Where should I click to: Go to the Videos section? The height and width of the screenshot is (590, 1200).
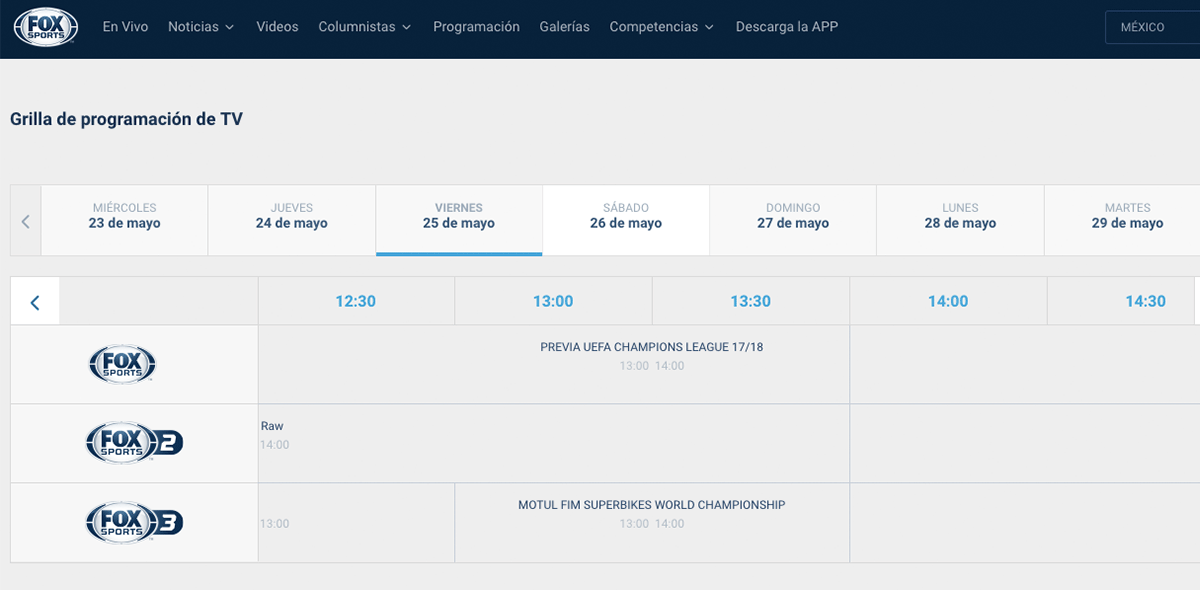click(x=277, y=27)
